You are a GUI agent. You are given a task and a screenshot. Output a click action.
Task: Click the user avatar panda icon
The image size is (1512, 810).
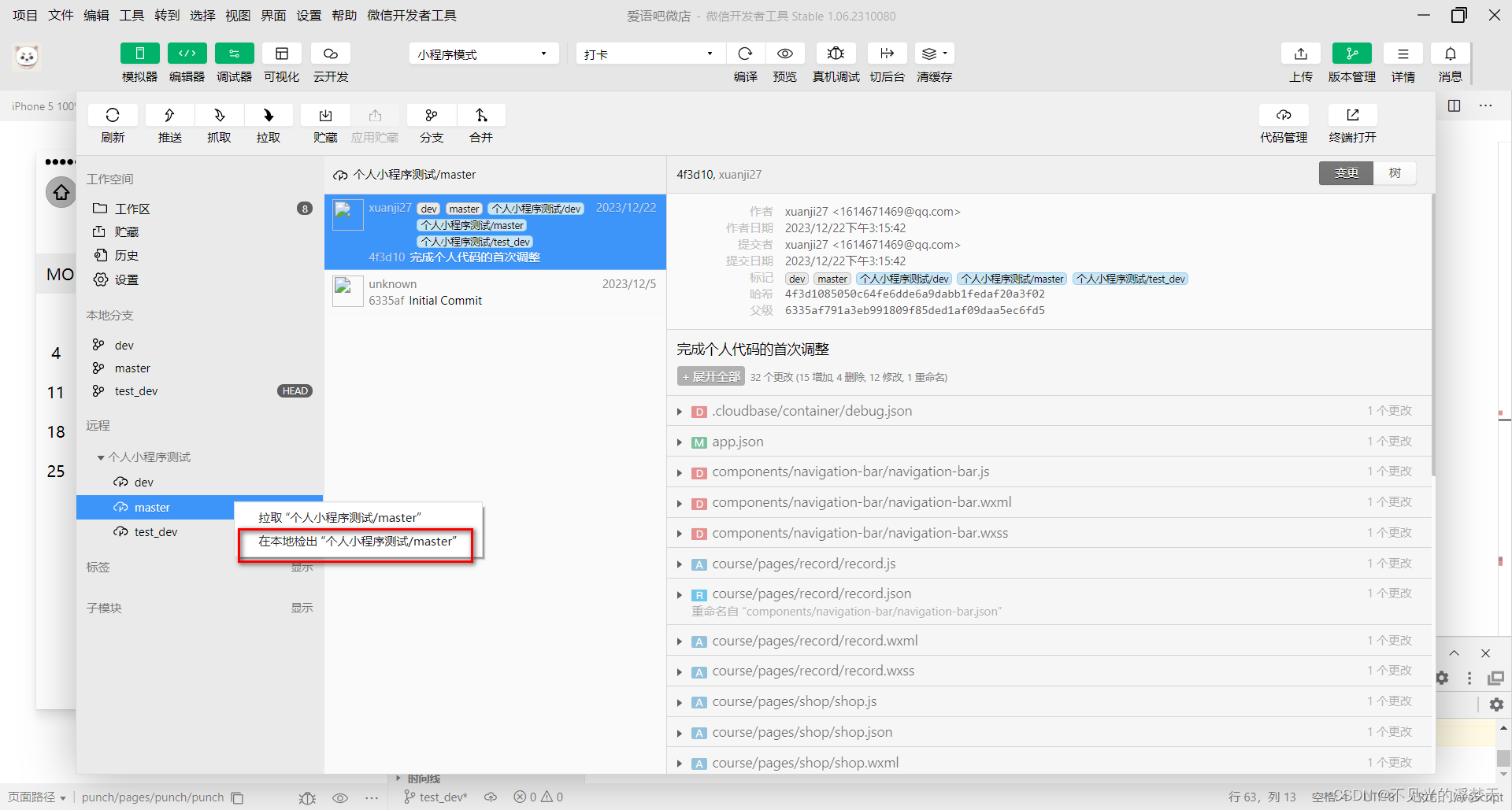27,57
